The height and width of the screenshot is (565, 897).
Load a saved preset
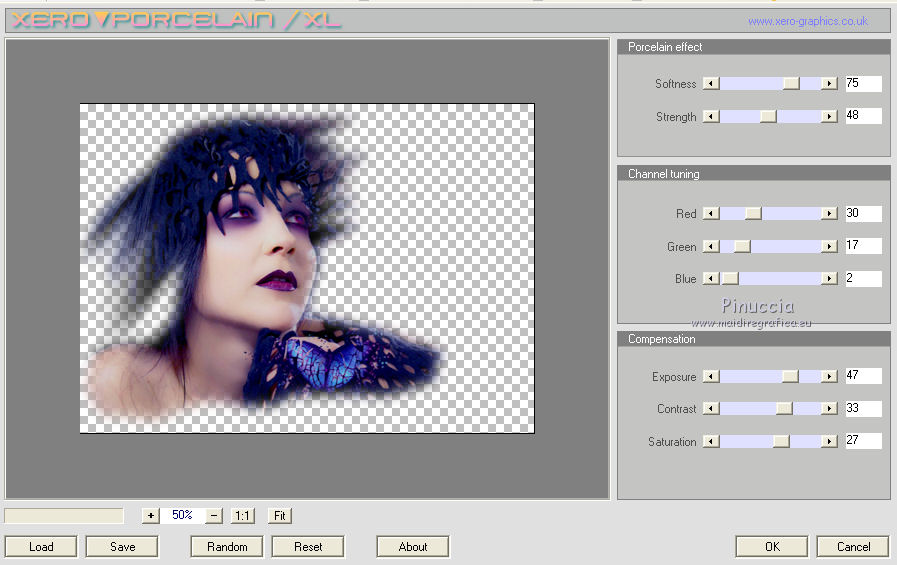(x=41, y=547)
